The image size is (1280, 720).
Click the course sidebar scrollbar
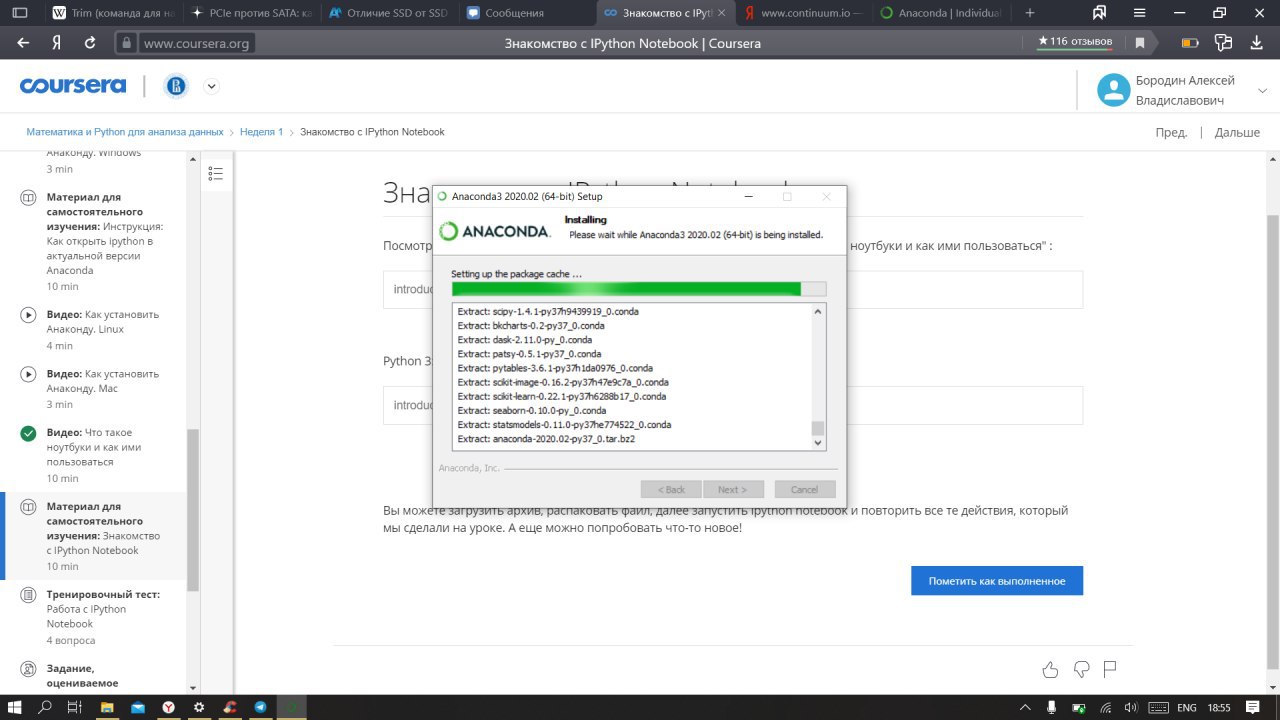pyautogui.click(x=193, y=510)
